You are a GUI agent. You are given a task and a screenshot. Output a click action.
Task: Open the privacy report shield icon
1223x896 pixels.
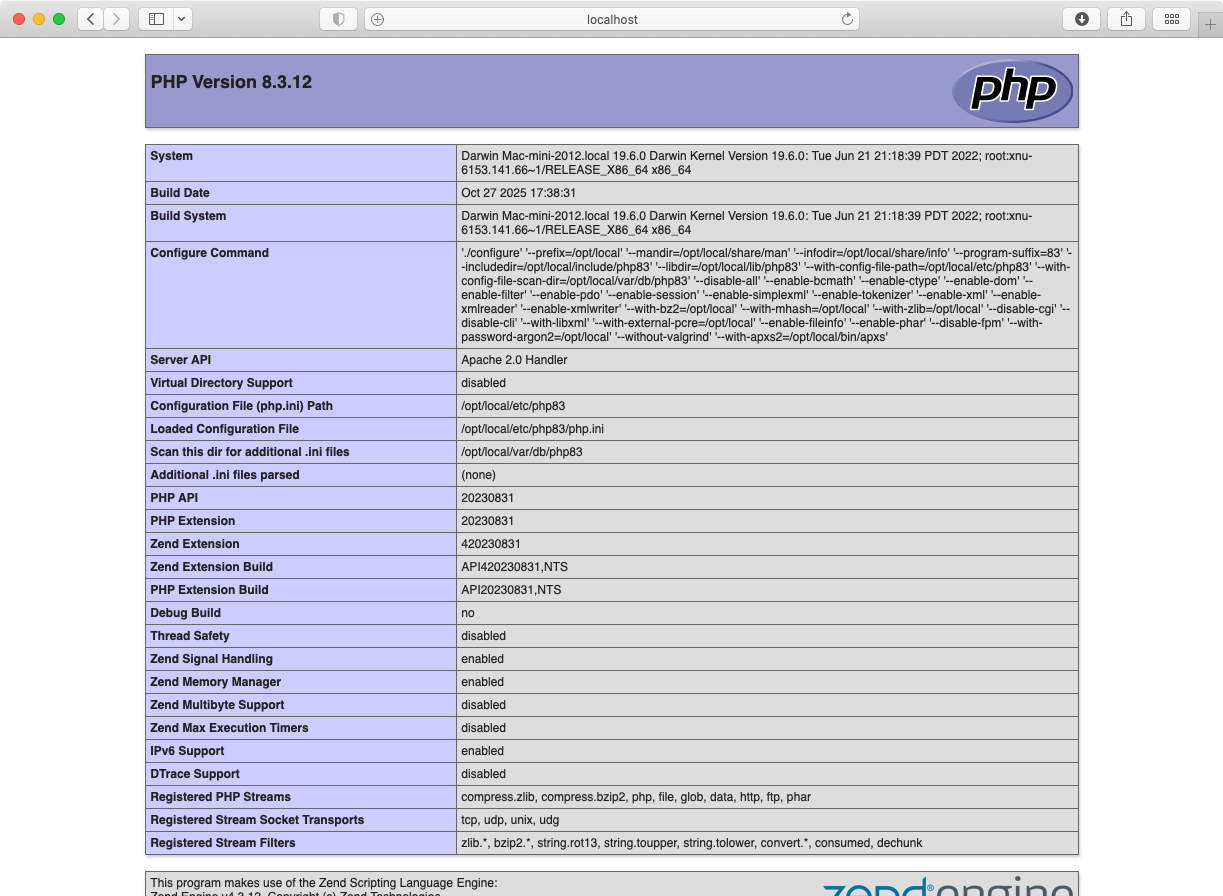pos(339,19)
